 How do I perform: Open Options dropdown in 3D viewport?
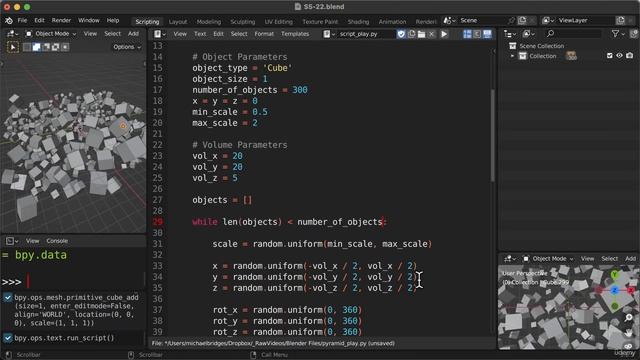pos(127,47)
